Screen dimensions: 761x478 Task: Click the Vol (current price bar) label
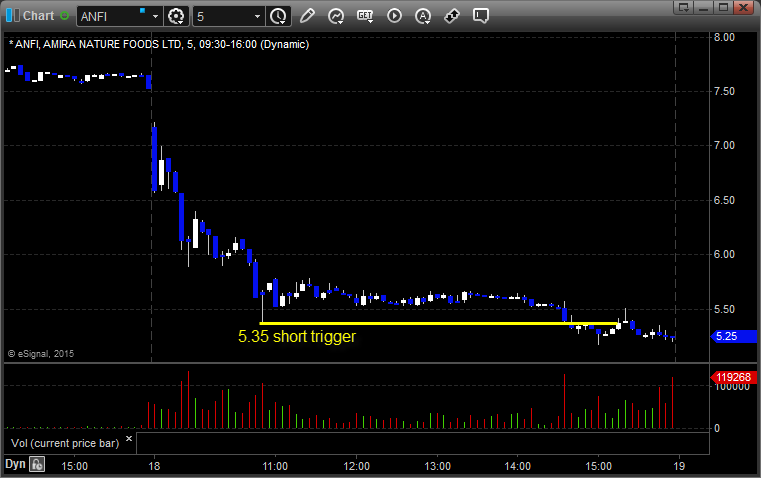[65, 443]
